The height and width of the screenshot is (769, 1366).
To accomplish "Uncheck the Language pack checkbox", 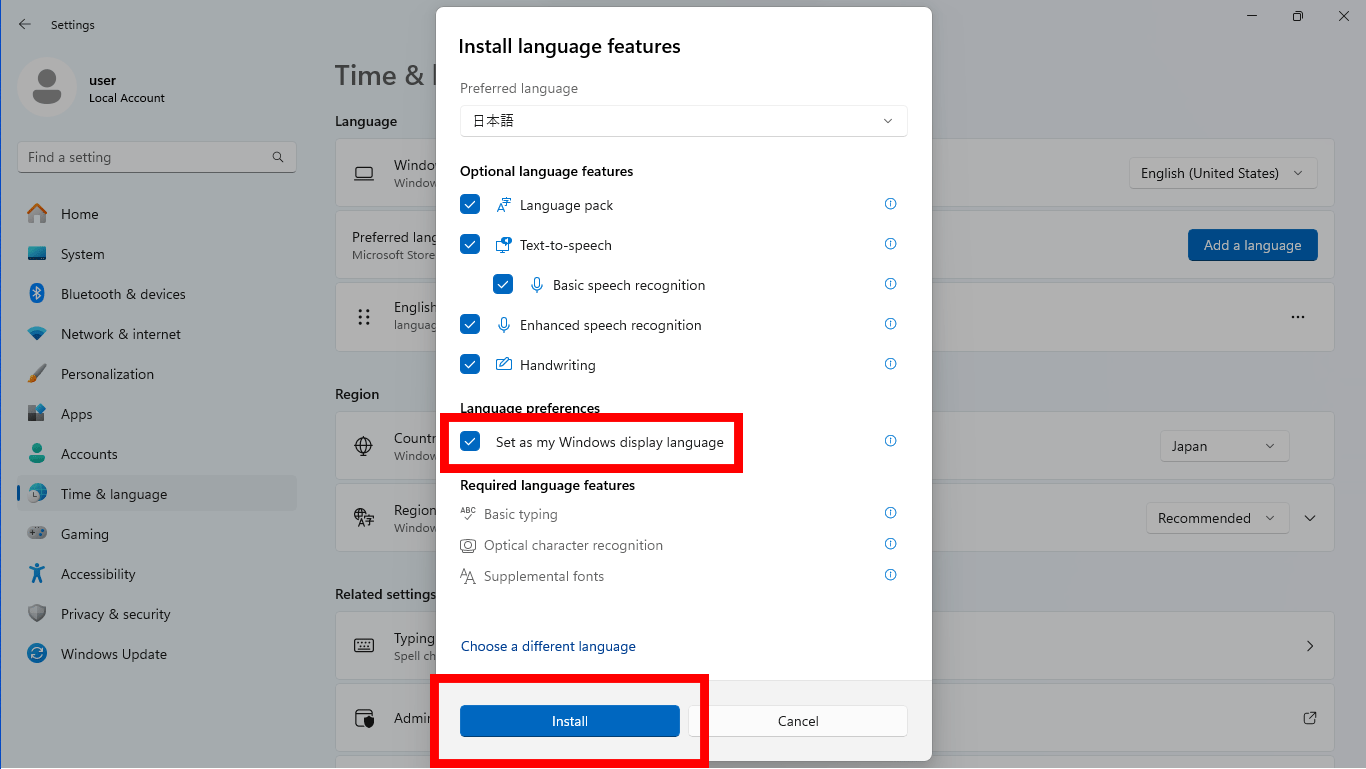I will pyautogui.click(x=470, y=205).
